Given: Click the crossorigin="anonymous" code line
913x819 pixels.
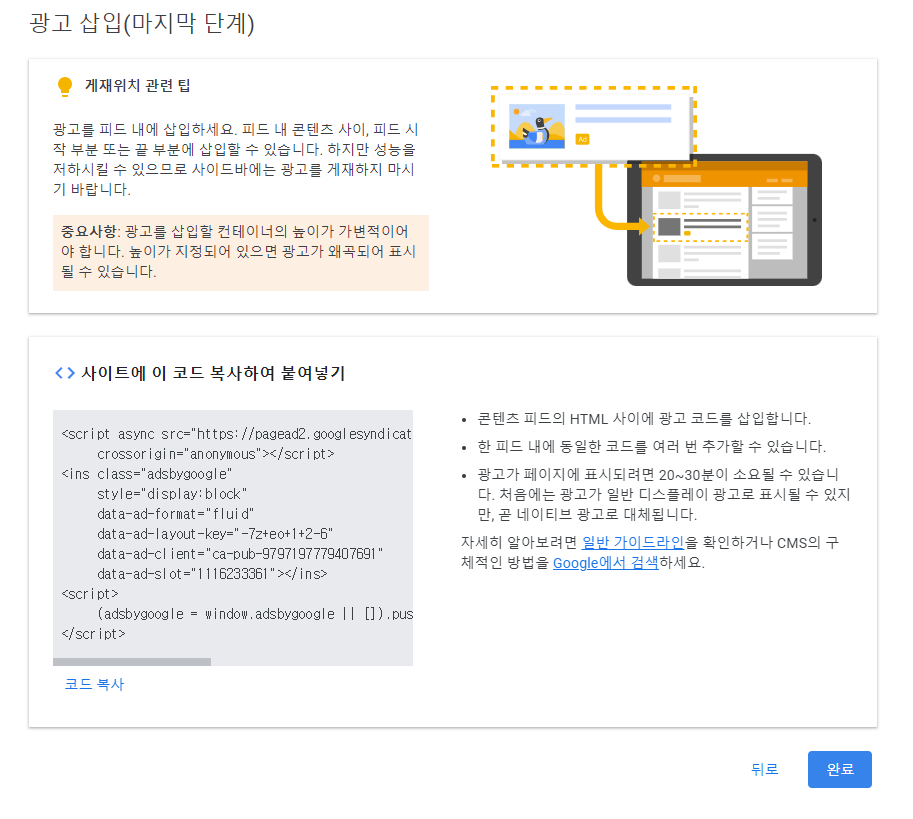Looking at the screenshot, I should click(215, 454).
